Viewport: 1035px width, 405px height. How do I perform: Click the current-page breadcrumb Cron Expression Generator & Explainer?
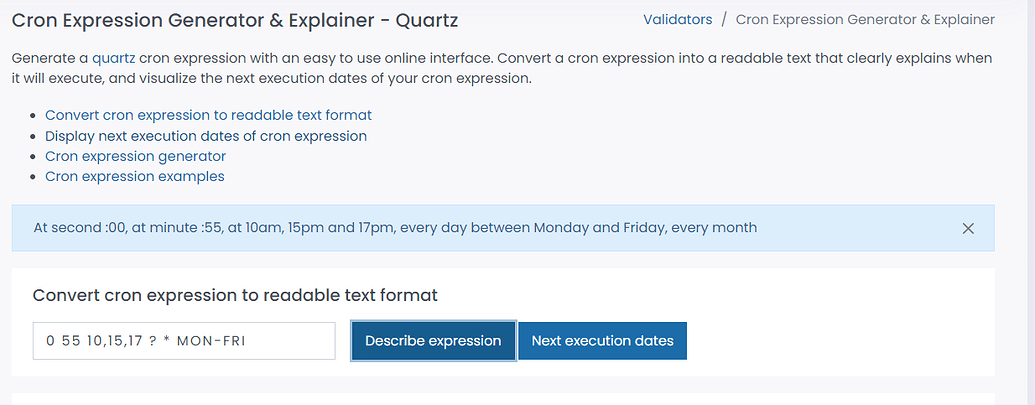(x=865, y=19)
